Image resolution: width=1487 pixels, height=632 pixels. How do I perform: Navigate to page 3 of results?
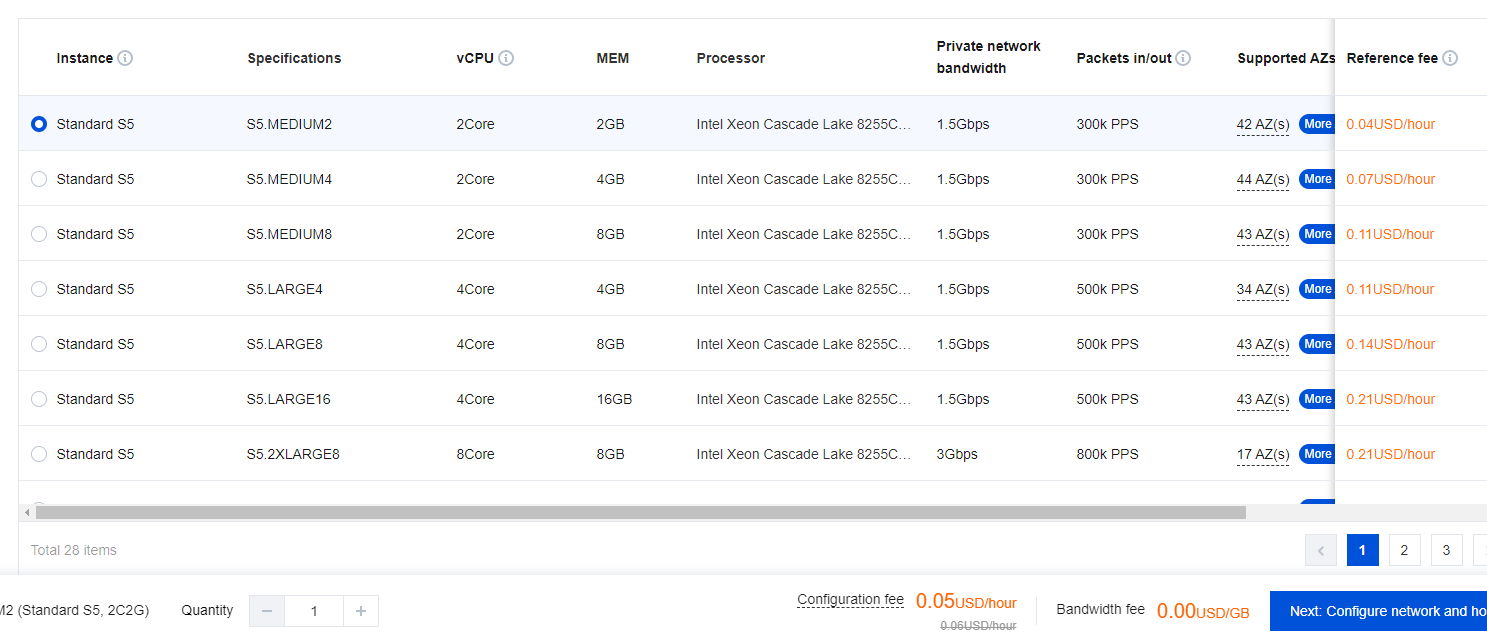[1446, 550]
